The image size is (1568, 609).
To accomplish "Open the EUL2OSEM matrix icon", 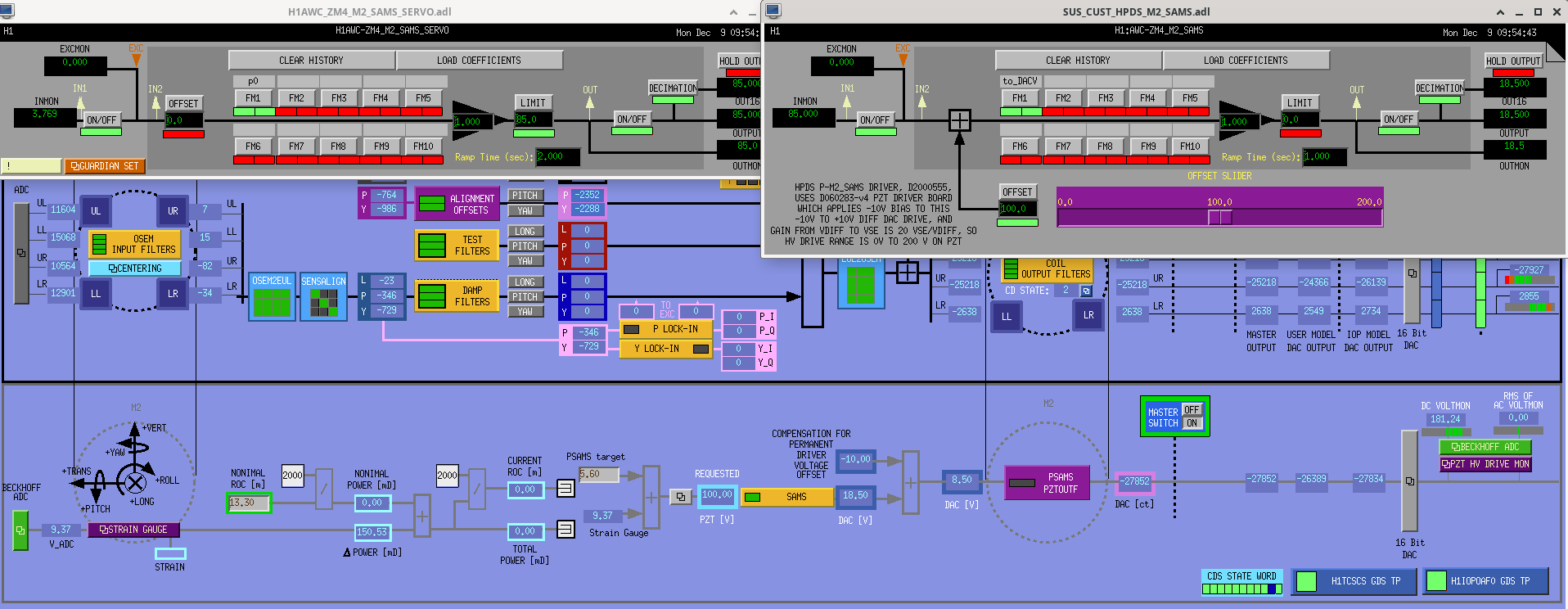I will pos(861,282).
